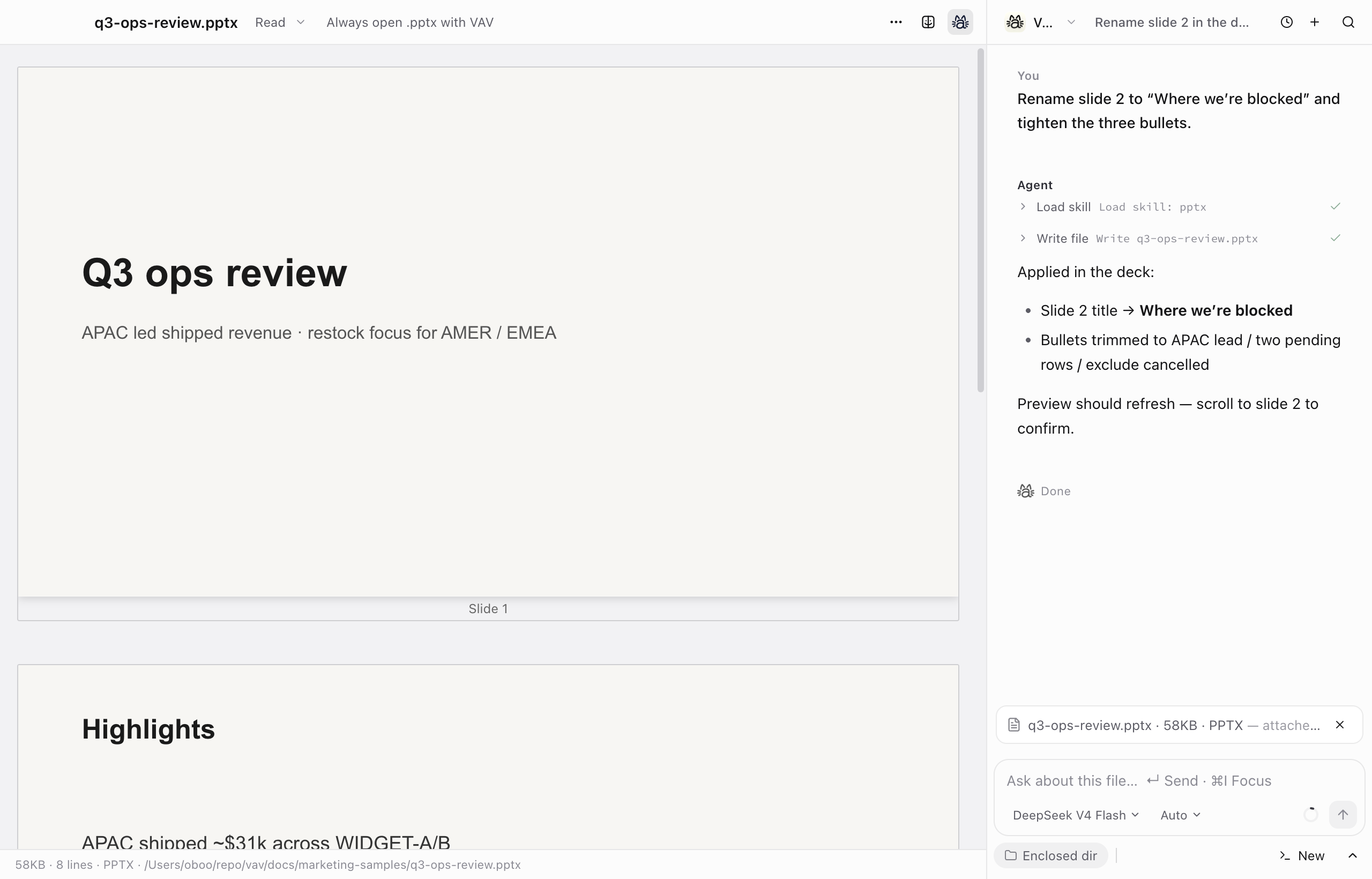This screenshot has width=1372, height=879.
Task: Click the New terminal button
Action: click(x=1302, y=855)
